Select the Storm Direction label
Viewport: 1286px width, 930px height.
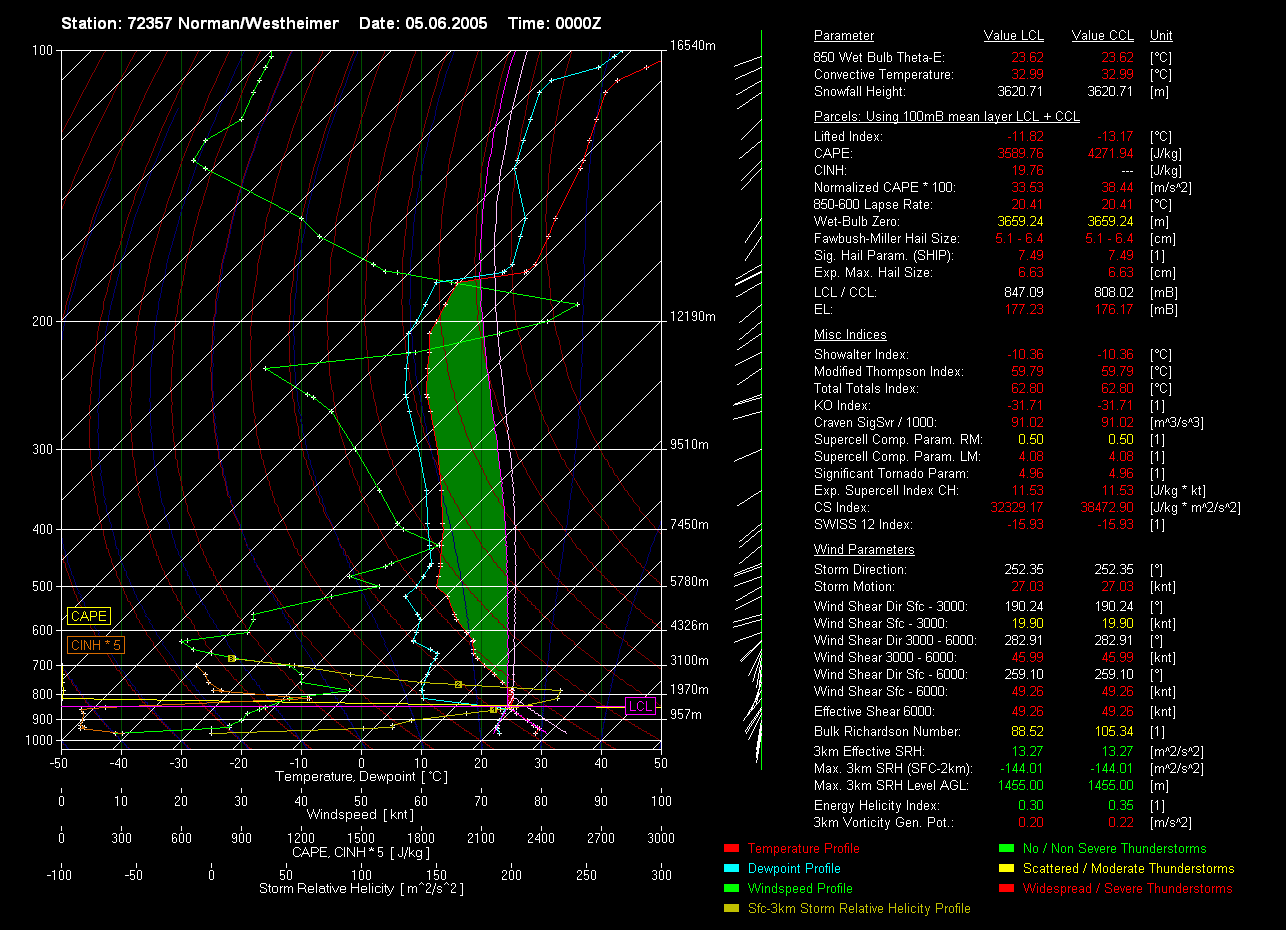coord(860,570)
